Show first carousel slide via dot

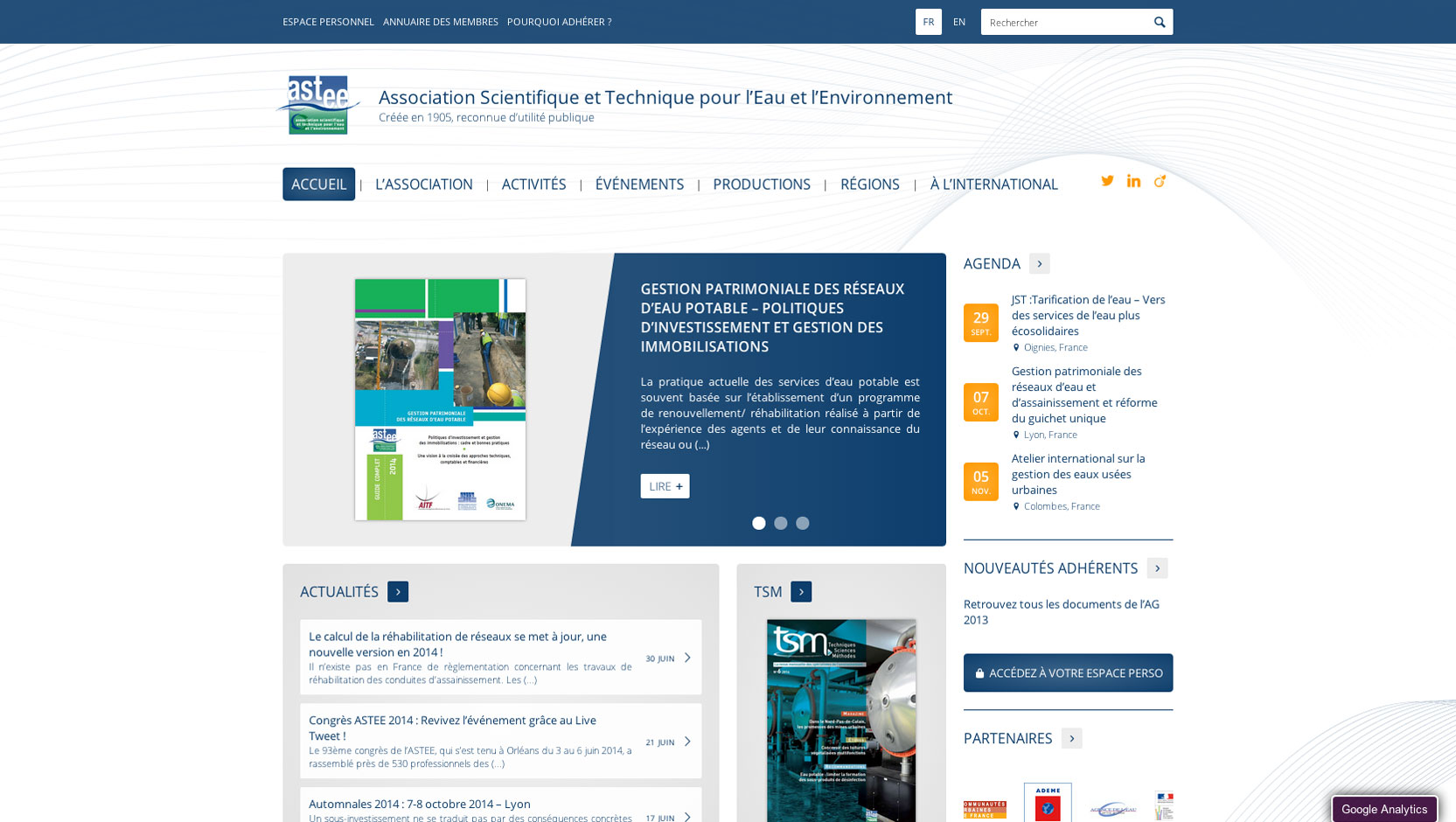coord(759,523)
